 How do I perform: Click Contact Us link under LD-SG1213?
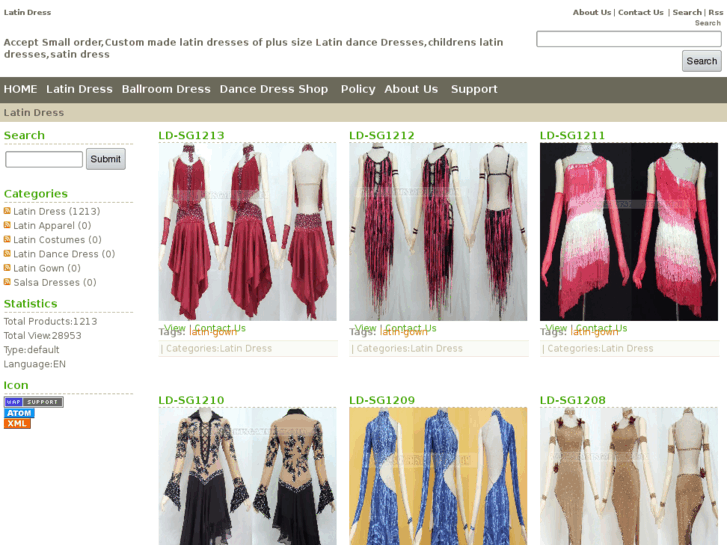(220, 328)
